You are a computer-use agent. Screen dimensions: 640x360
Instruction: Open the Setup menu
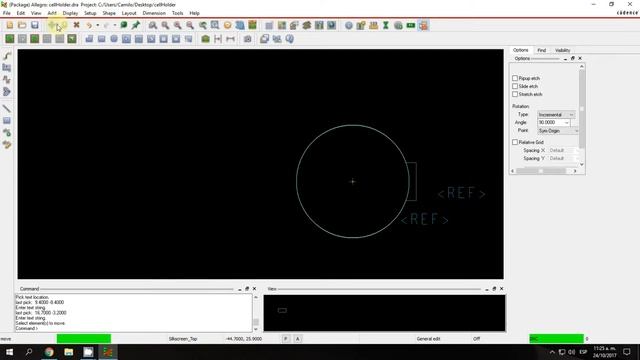[90, 13]
